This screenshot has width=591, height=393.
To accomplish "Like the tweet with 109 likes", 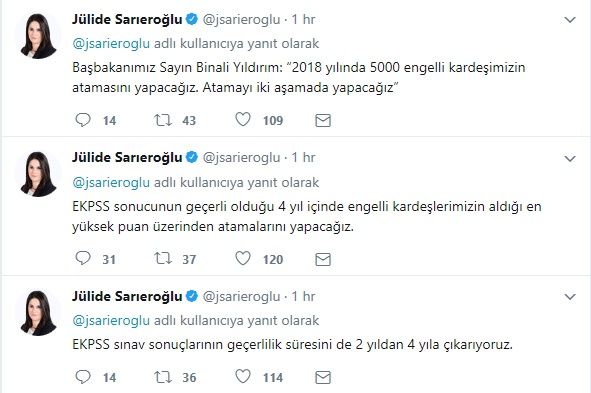I will 243,120.
